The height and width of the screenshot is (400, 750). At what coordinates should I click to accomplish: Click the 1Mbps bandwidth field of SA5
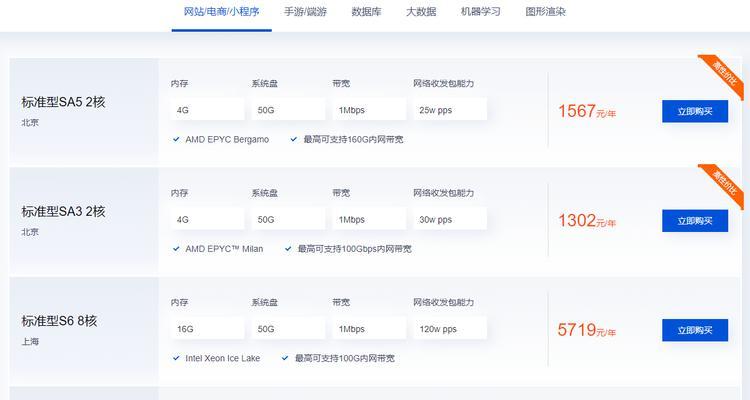369,110
